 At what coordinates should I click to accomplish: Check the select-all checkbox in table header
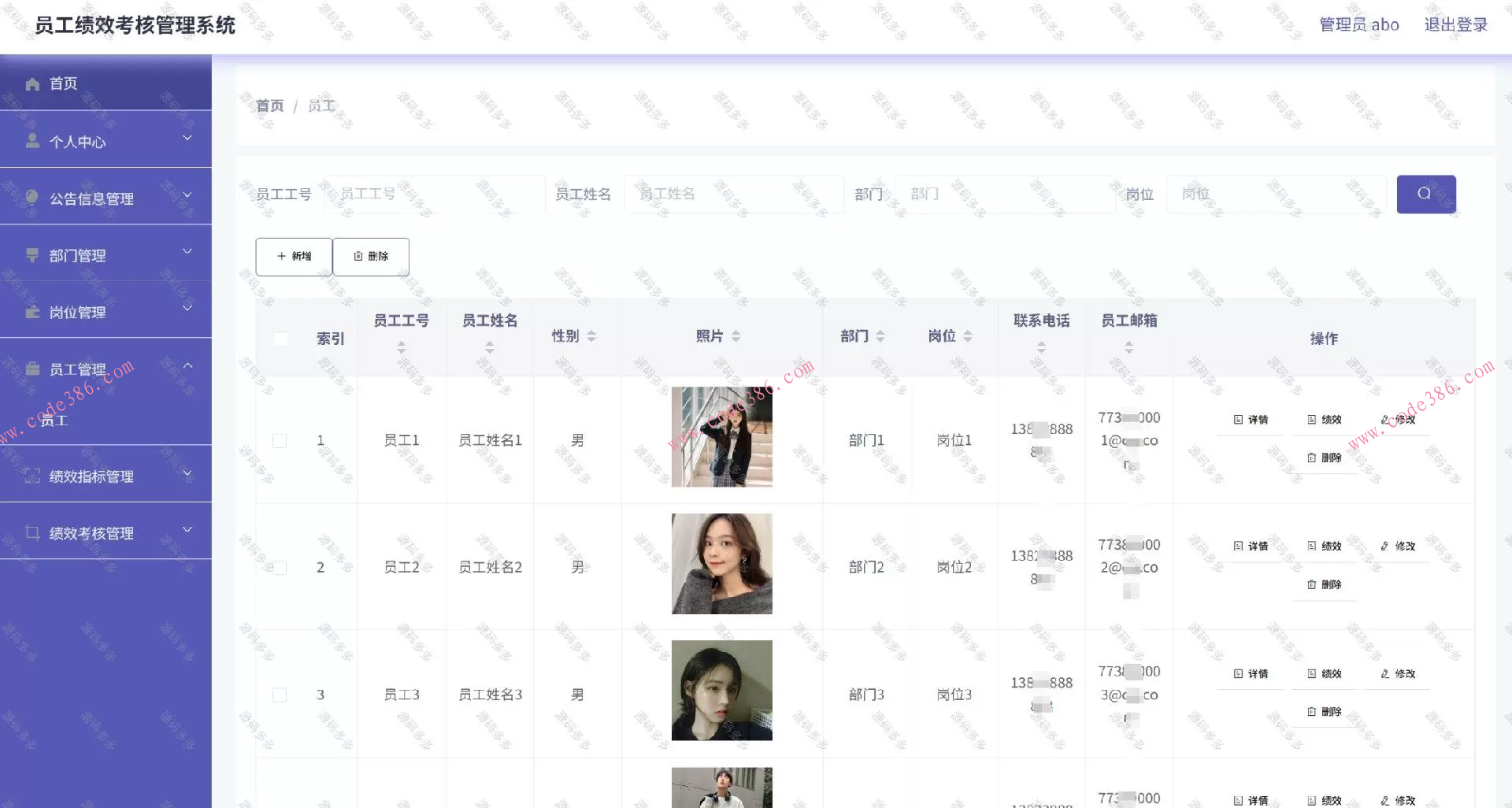(280, 338)
